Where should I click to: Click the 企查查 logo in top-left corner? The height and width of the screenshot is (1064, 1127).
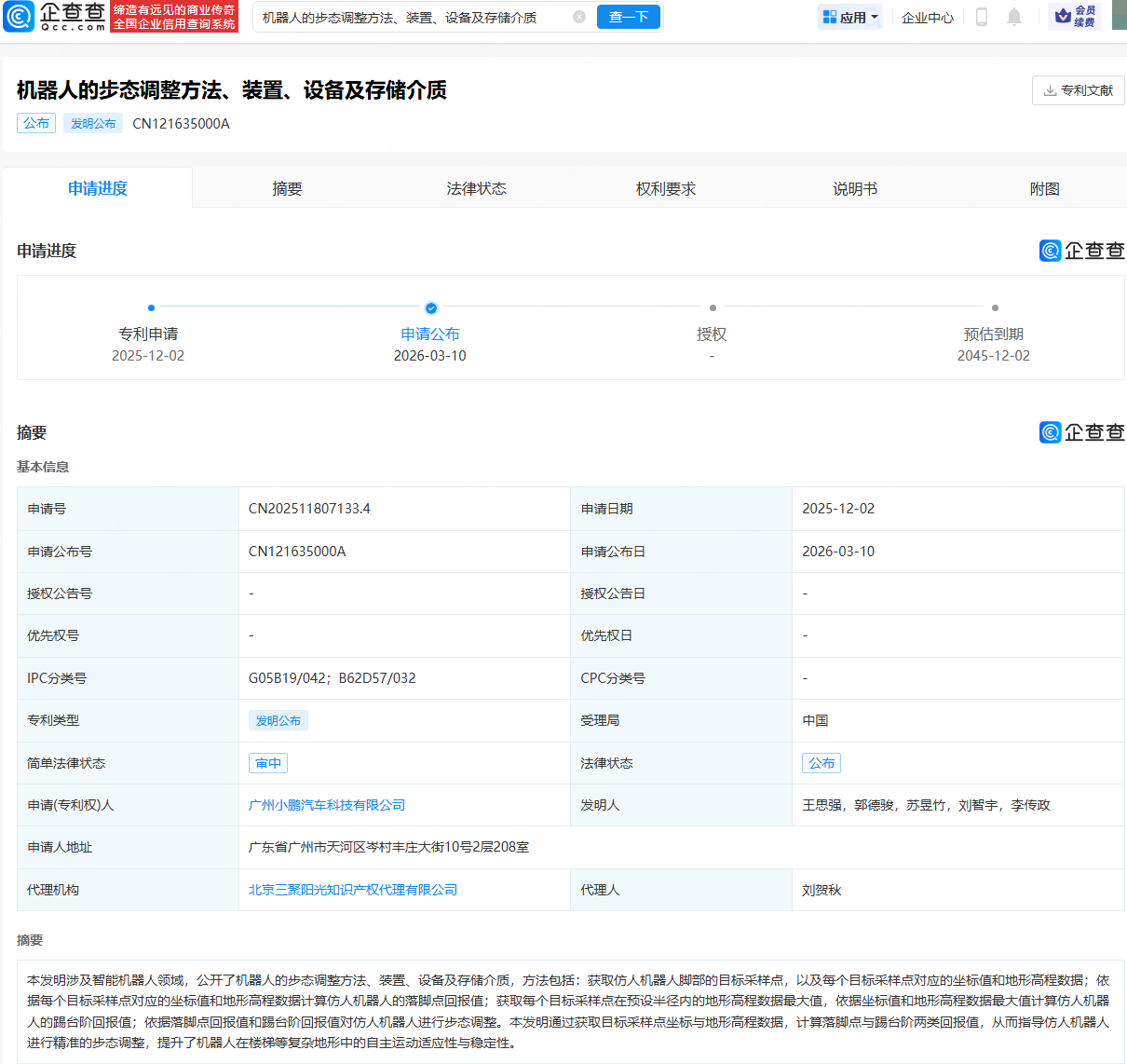tap(53, 17)
